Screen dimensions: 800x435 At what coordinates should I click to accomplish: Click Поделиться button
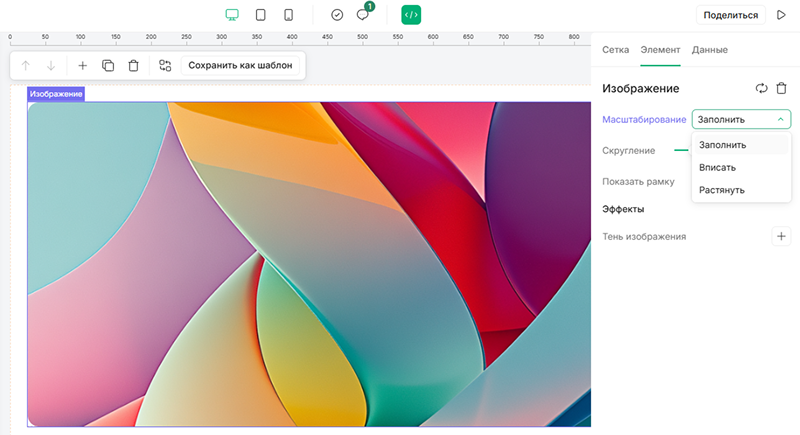730,15
